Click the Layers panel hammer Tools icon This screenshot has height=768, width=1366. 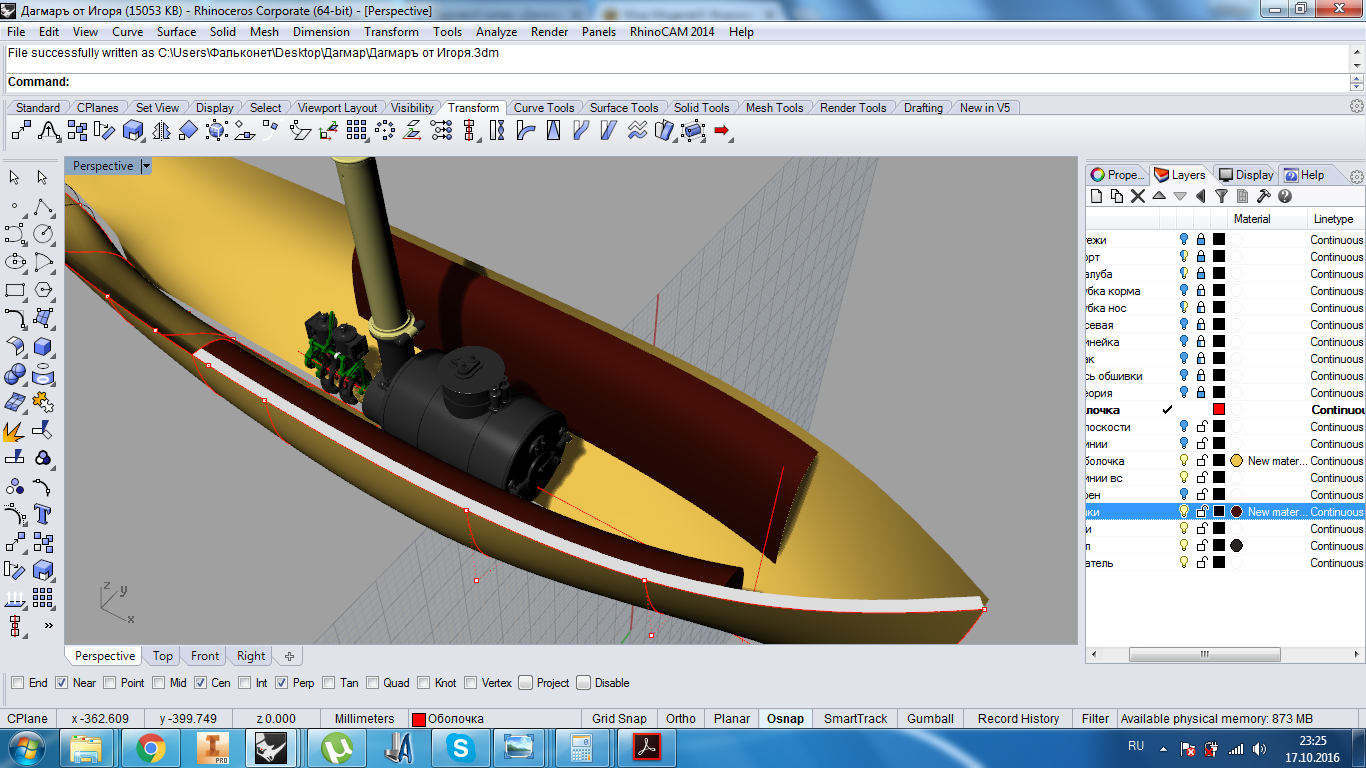click(1264, 196)
